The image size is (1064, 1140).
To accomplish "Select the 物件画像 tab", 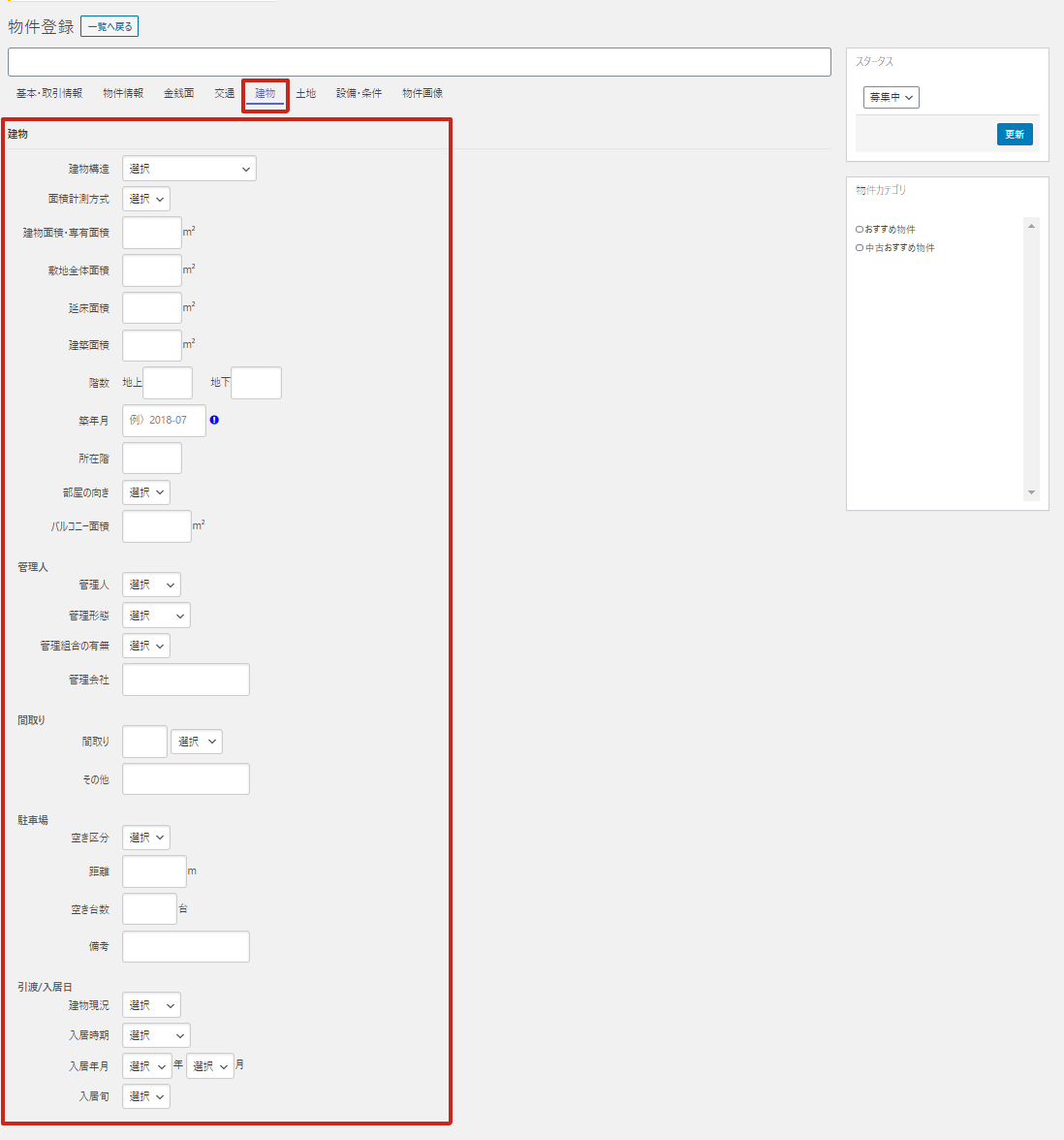I will pyautogui.click(x=422, y=93).
